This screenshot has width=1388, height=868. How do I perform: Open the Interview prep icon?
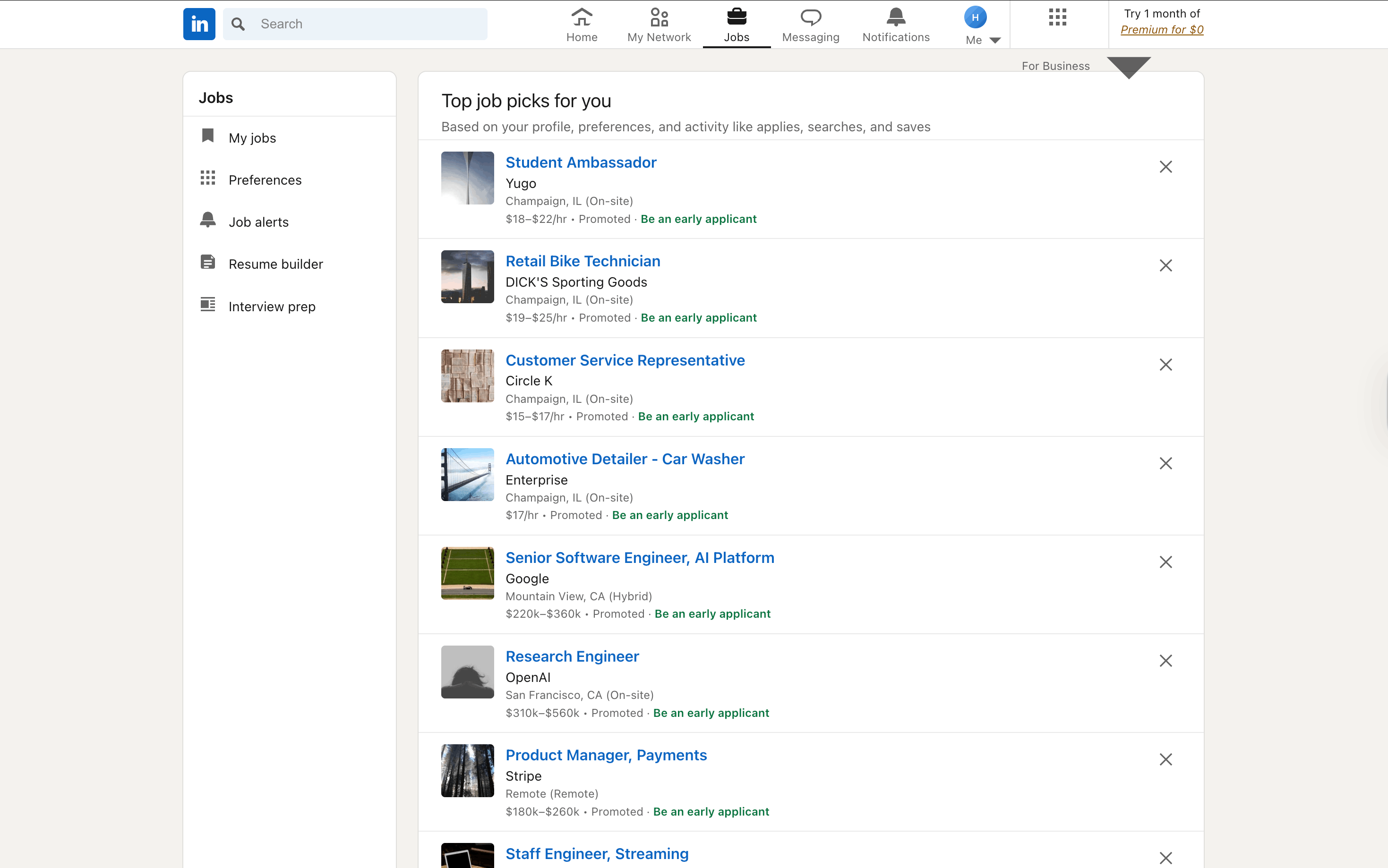point(208,304)
